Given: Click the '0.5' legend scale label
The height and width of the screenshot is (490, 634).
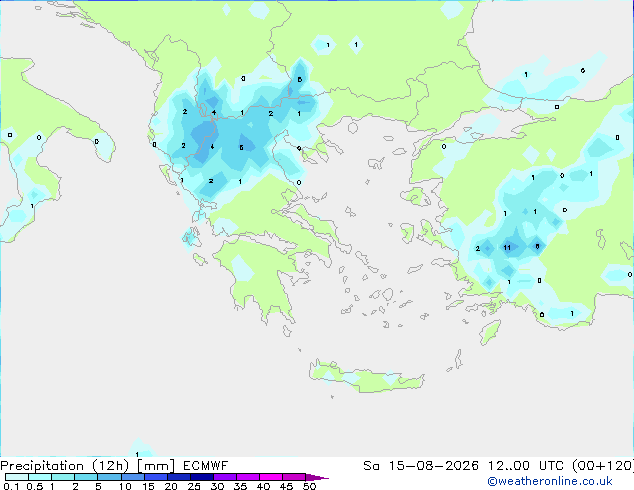Looking at the screenshot, I should point(35,486).
